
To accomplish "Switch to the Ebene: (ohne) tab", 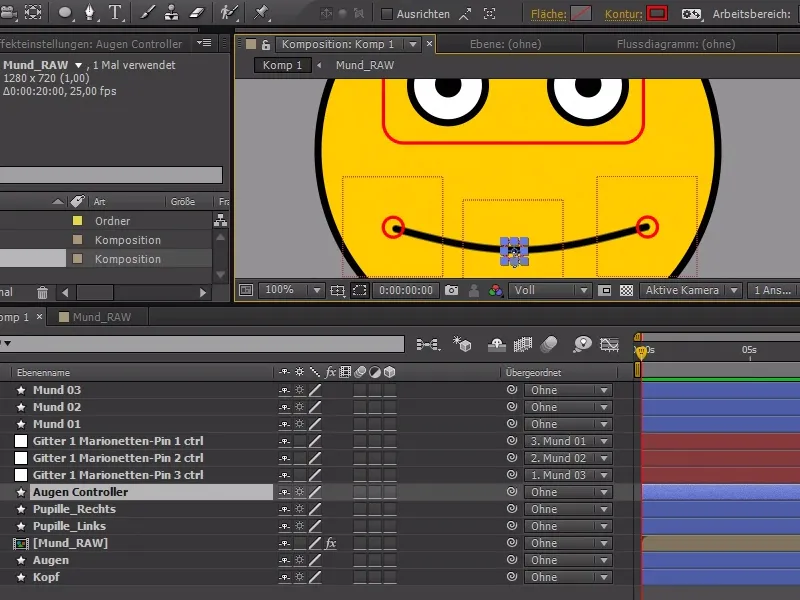I will [x=505, y=44].
